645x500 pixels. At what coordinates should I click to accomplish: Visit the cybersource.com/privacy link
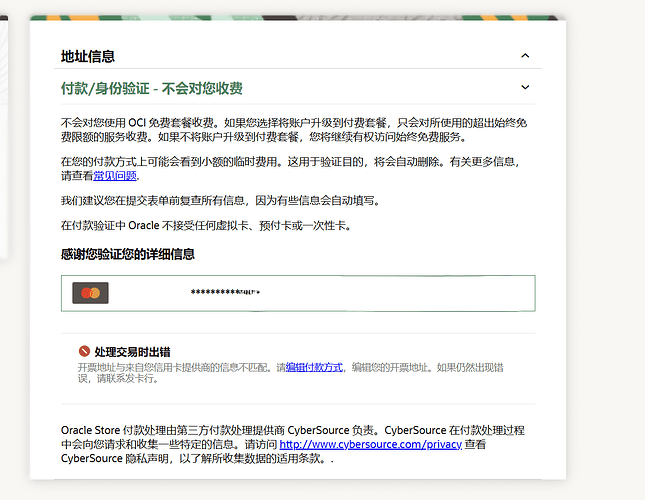pyautogui.click(x=371, y=444)
